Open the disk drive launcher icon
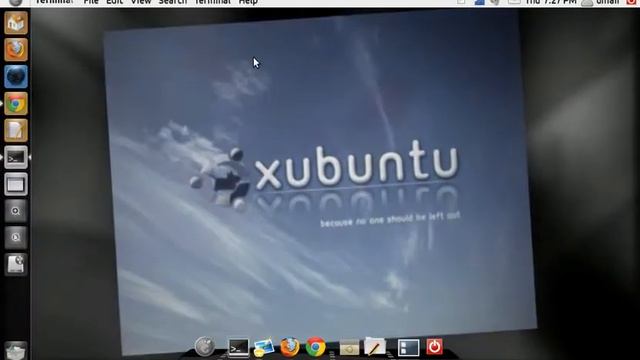The image size is (640, 360). tap(16, 264)
